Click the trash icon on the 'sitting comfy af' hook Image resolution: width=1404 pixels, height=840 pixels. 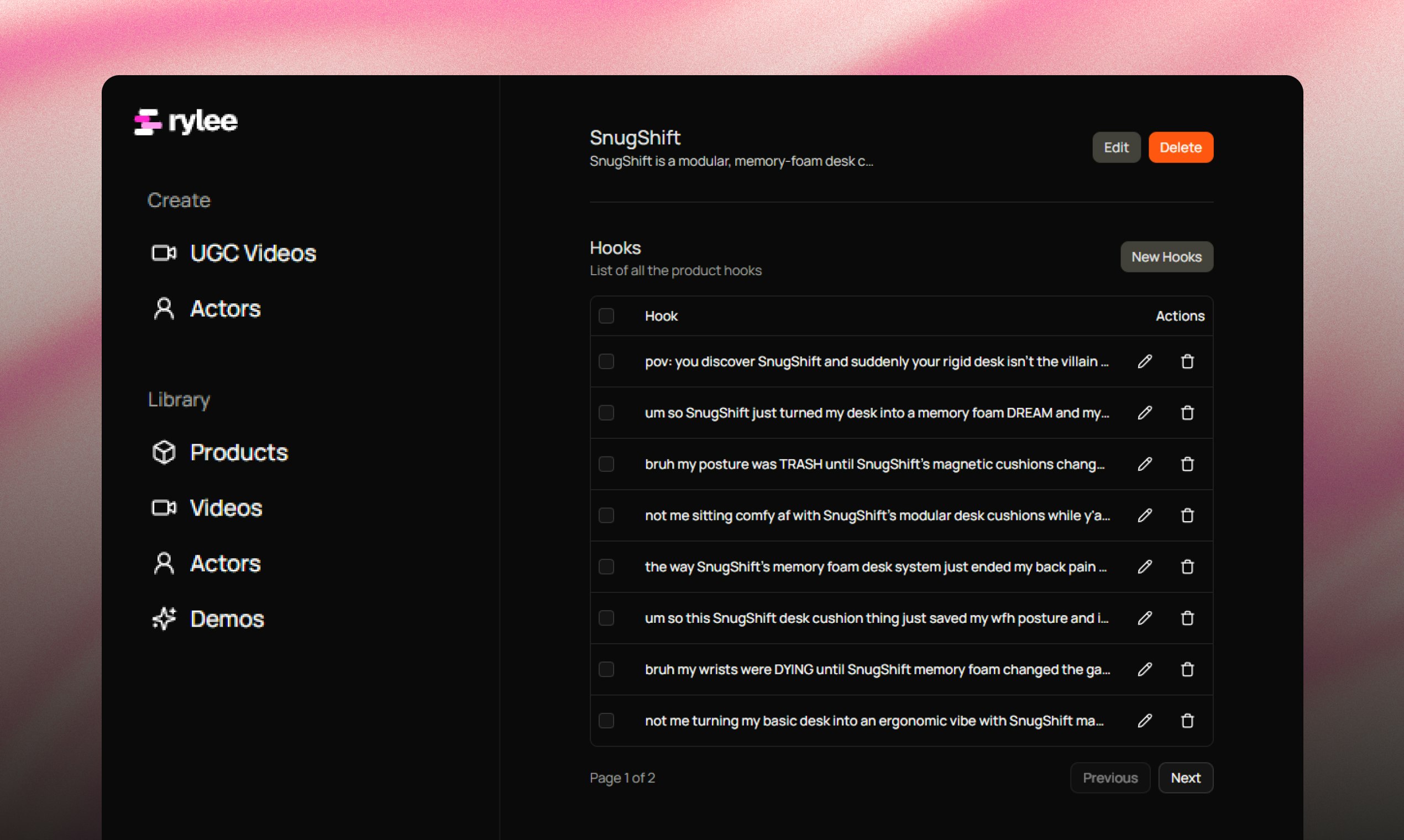click(x=1187, y=515)
